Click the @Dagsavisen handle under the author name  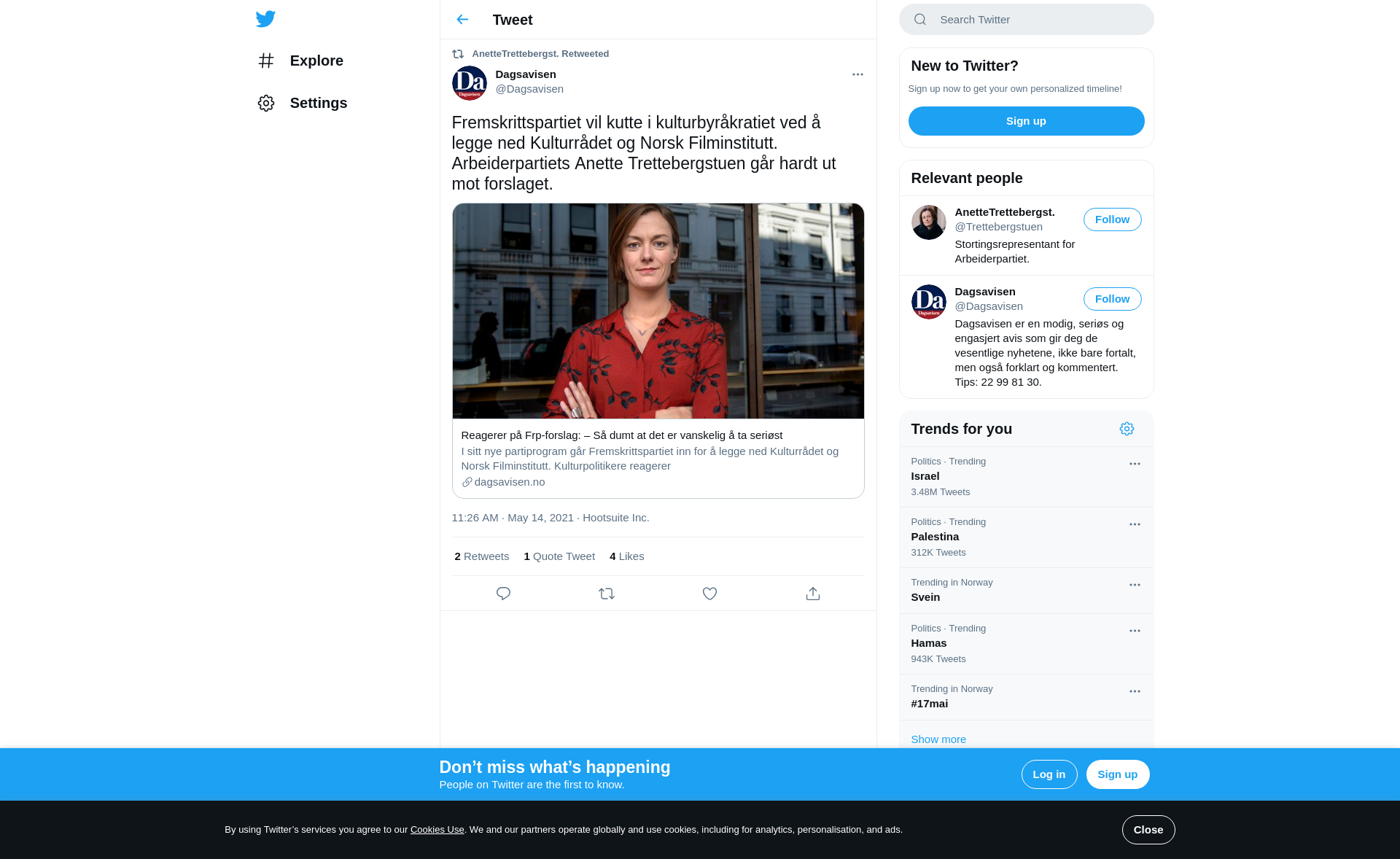[x=529, y=89]
